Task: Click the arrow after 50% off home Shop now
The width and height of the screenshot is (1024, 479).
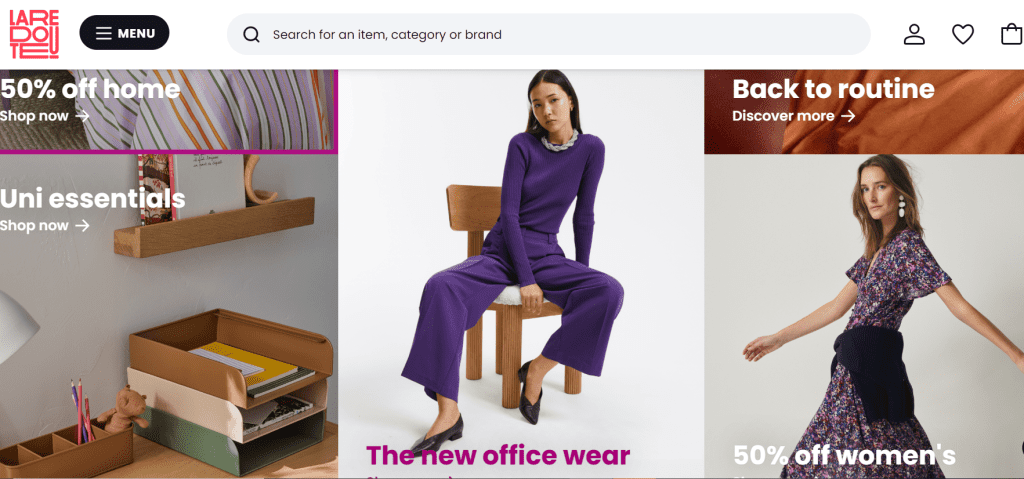Action: point(82,116)
